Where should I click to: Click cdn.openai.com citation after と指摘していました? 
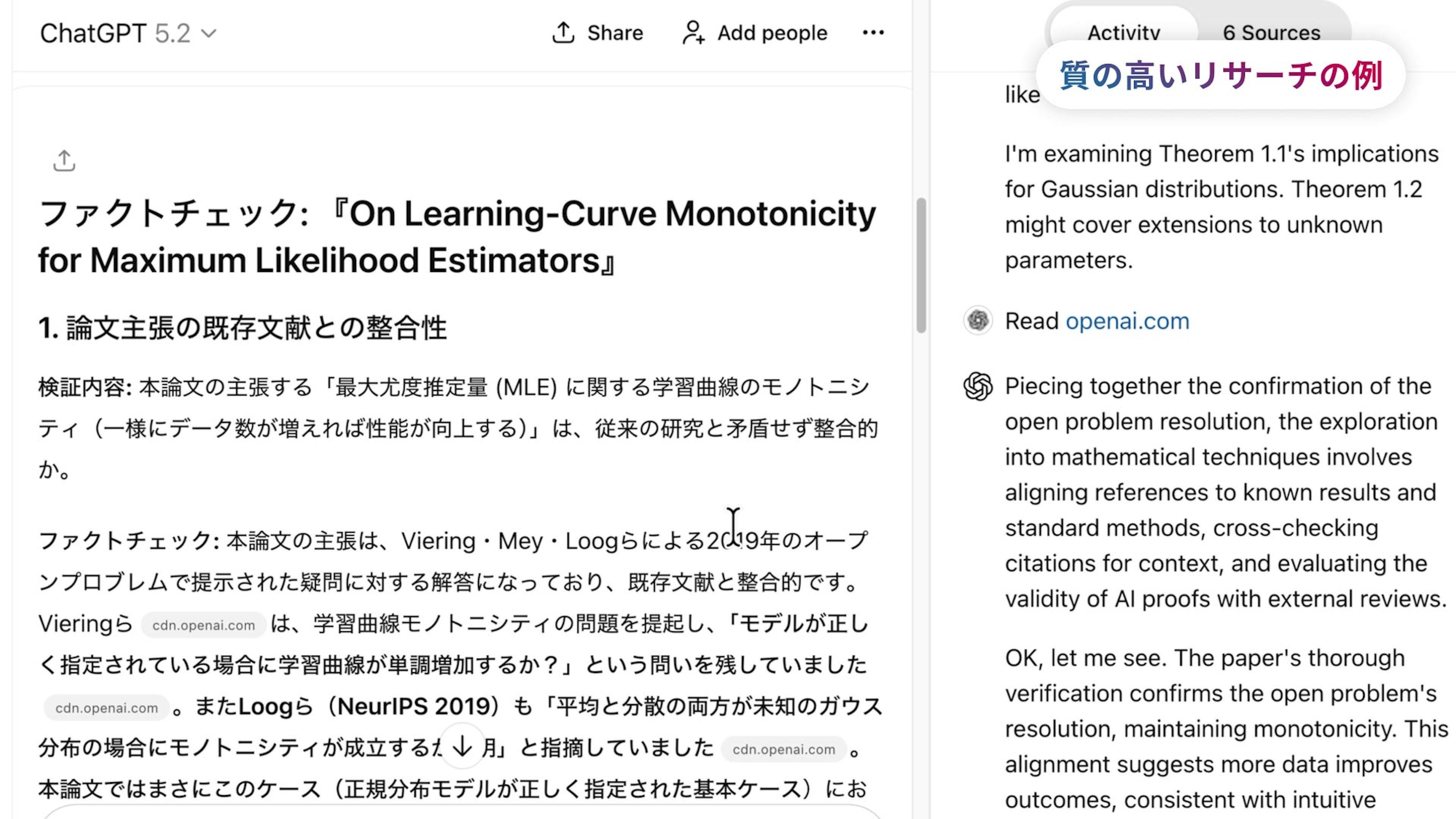tap(783, 749)
